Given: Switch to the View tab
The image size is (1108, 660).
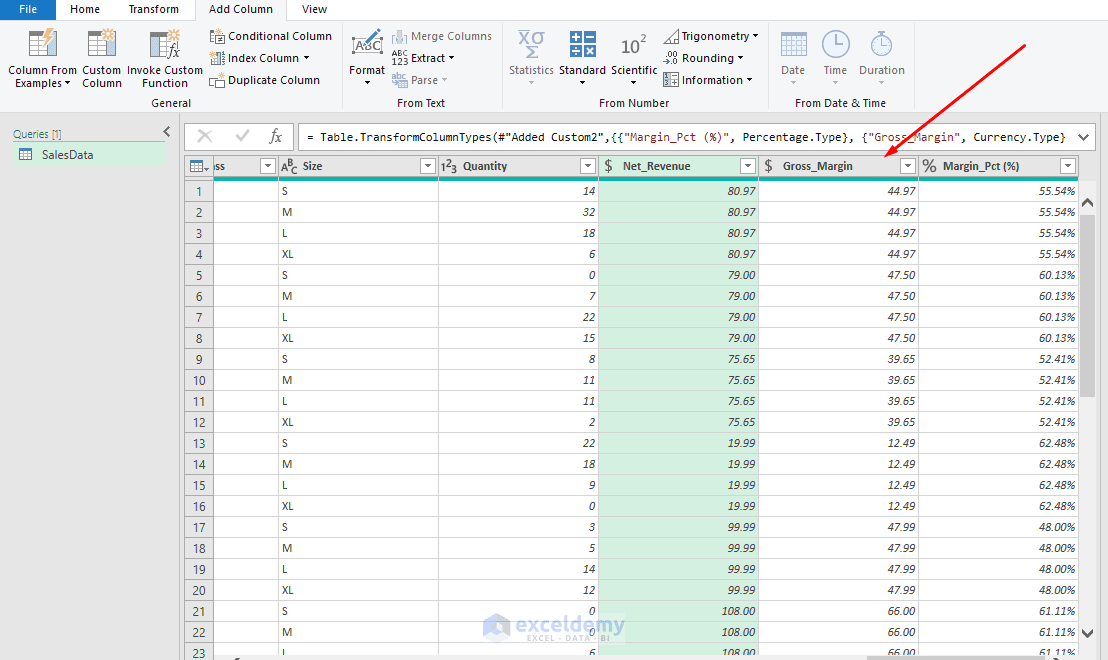Looking at the screenshot, I should pyautogui.click(x=314, y=9).
